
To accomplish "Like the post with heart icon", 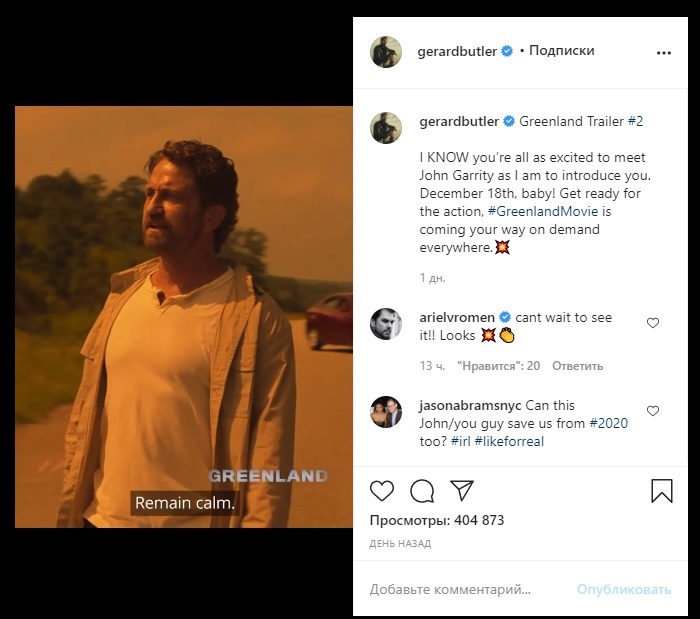I will 382,490.
